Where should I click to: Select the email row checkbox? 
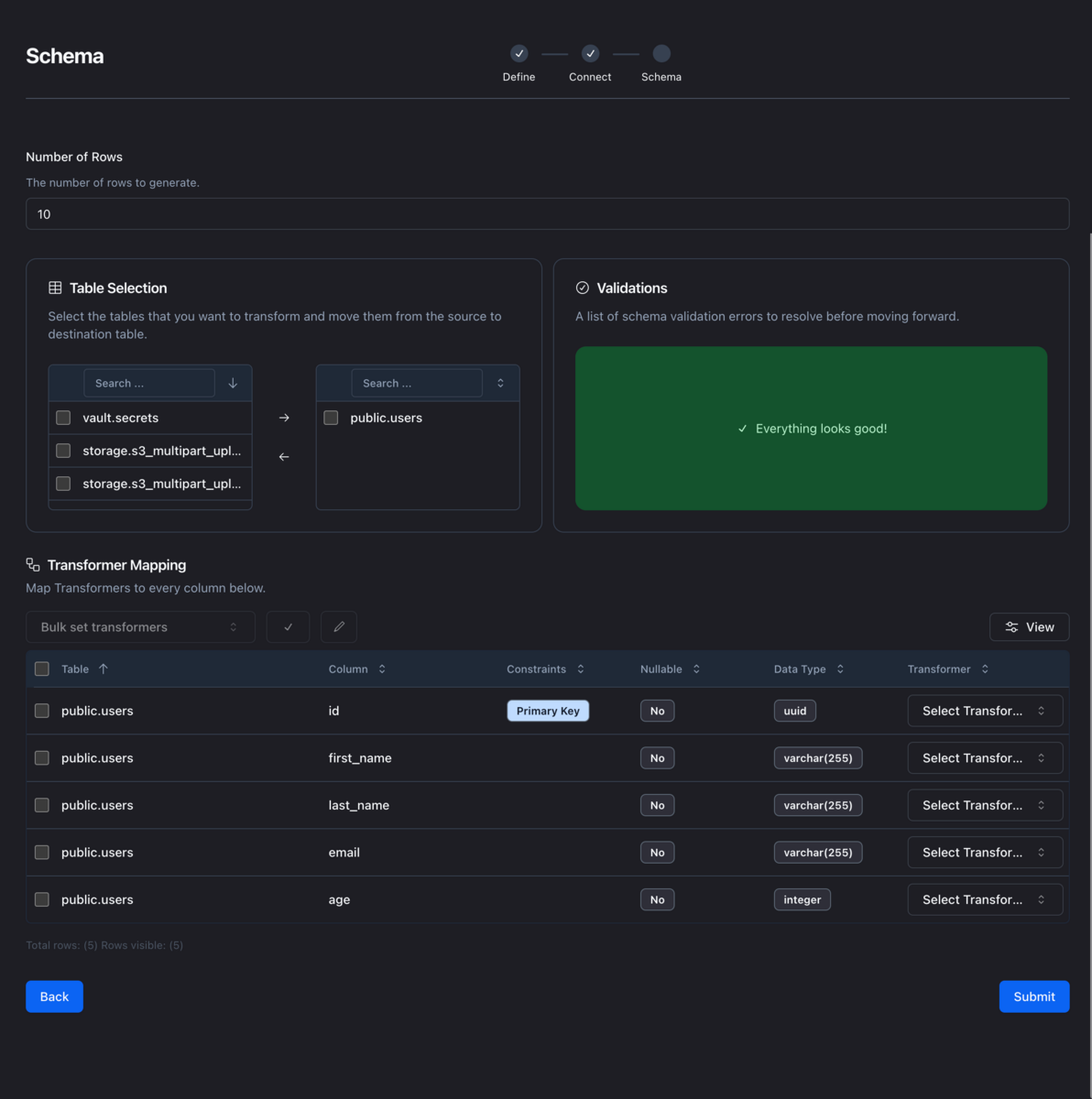(x=42, y=853)
